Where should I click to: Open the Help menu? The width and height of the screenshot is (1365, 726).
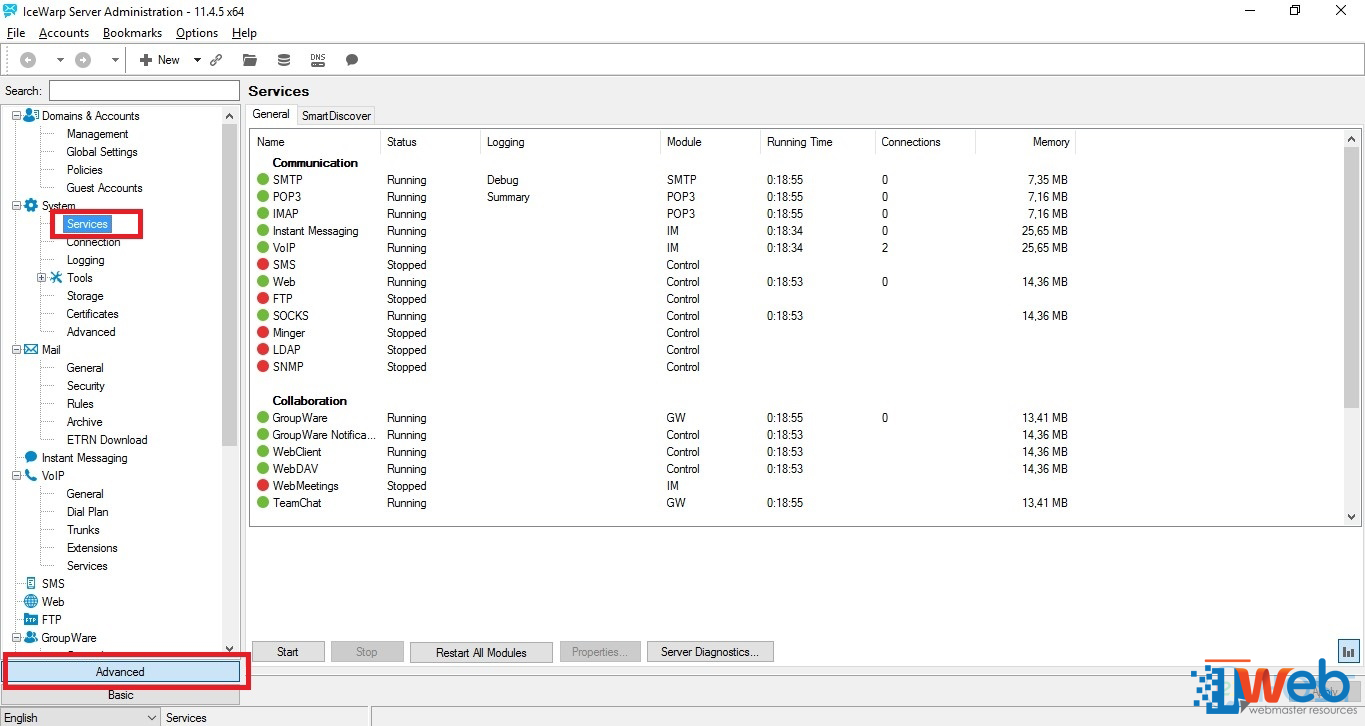click(x=244, y=33)
